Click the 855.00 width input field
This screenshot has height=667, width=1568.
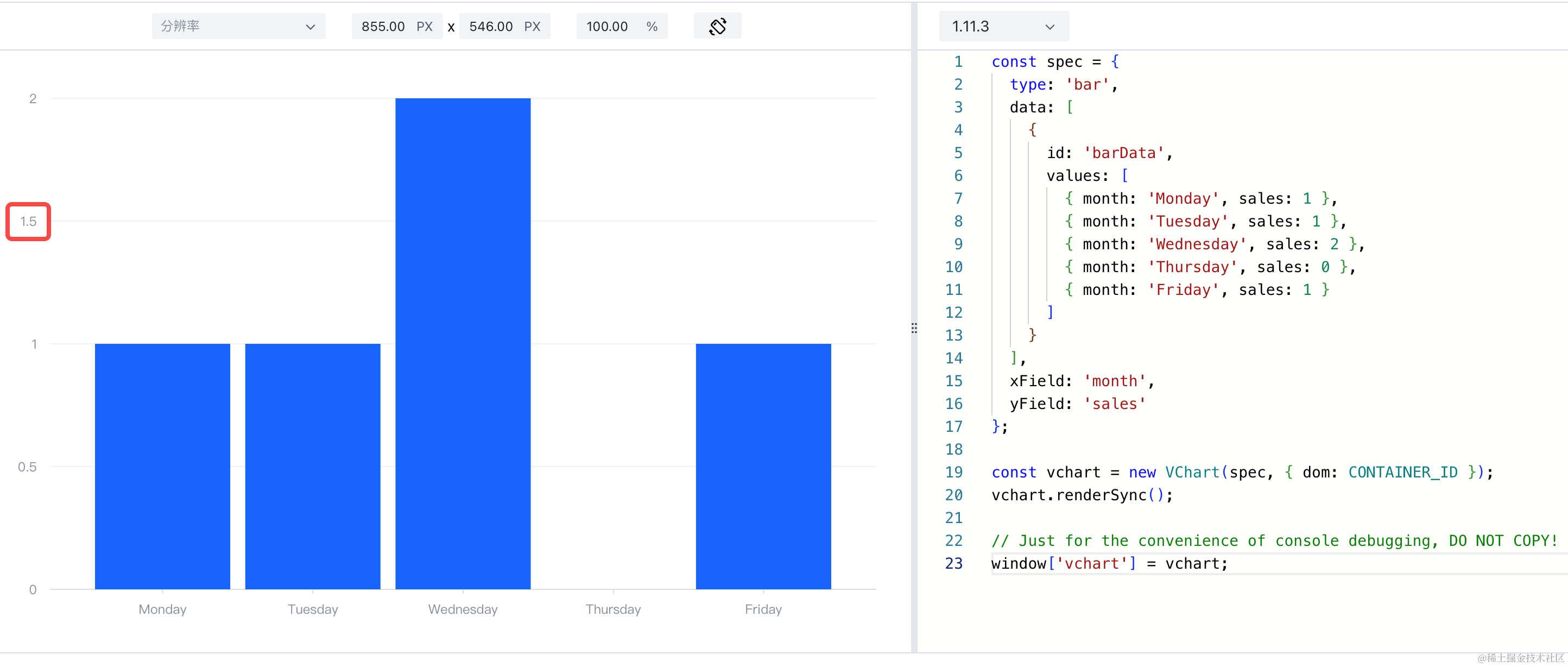(383, 26)
